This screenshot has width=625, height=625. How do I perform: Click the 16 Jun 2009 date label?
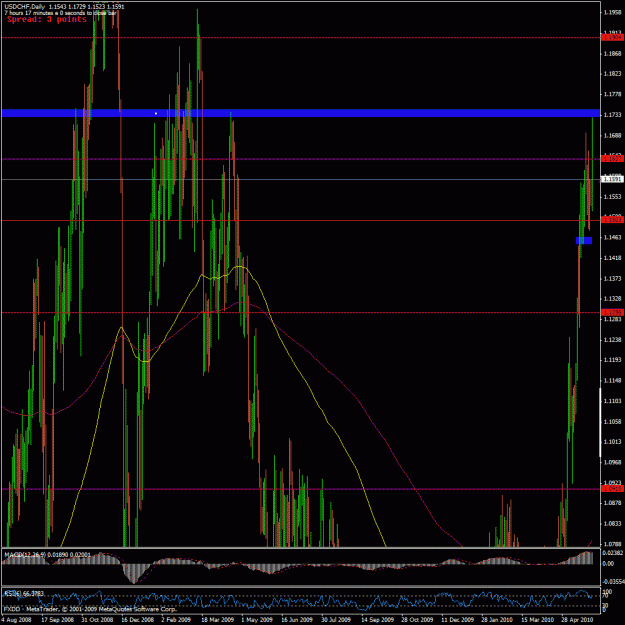(297, 620)
